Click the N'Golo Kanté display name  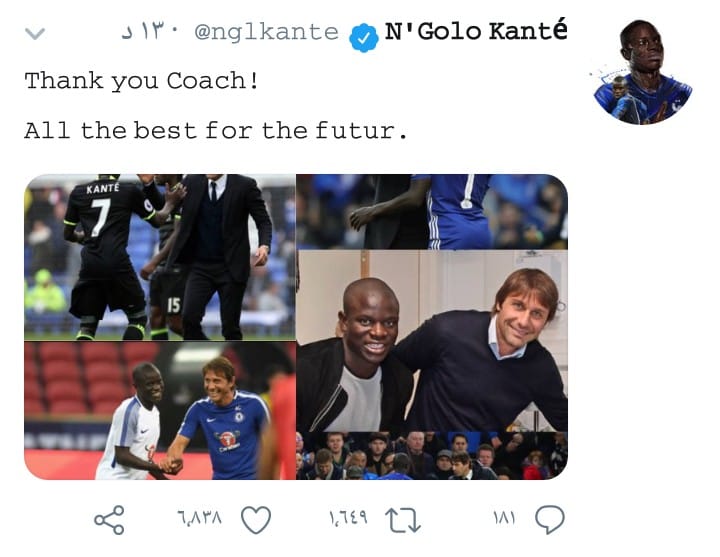[x=476, y=31]
